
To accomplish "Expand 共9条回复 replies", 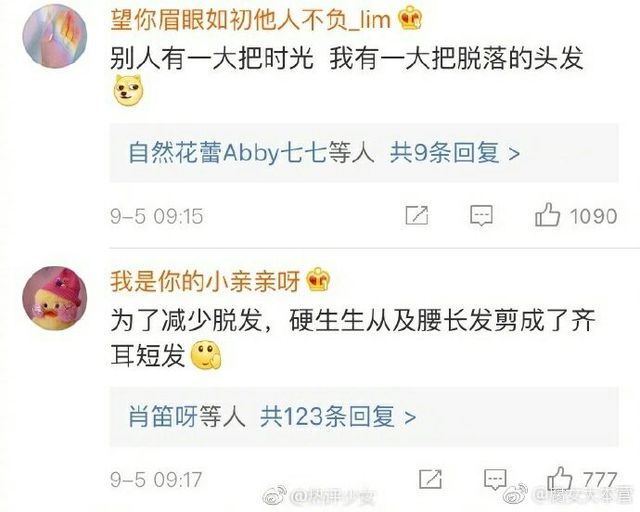I will click(455, 153).
